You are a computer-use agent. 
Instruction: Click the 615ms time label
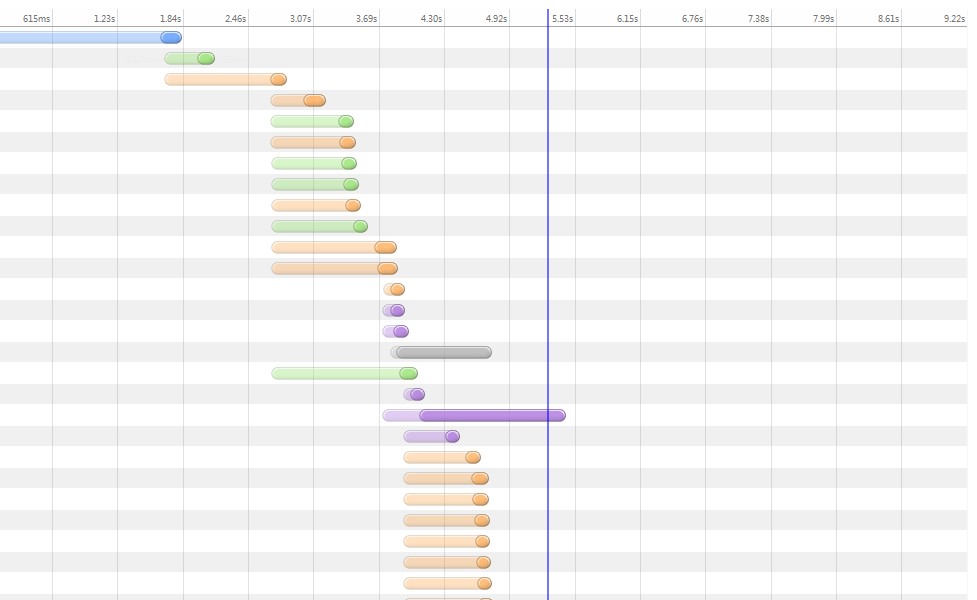36,19
